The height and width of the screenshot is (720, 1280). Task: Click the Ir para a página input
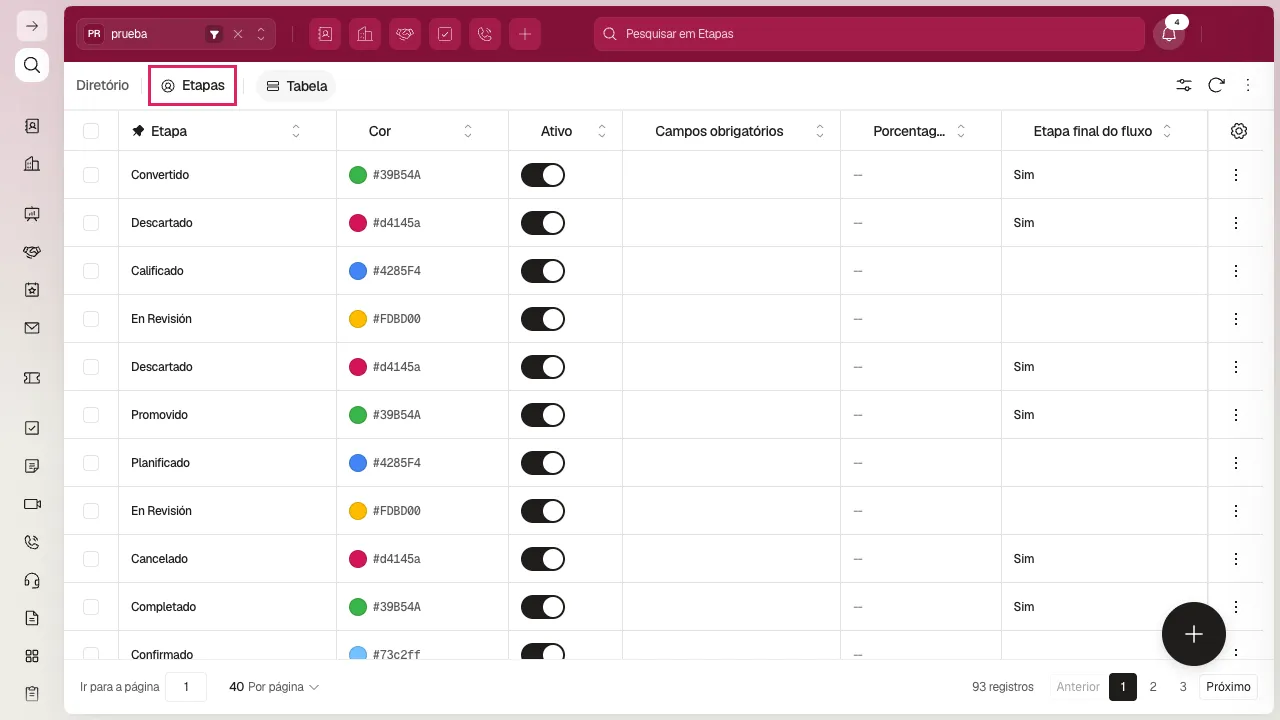(x=186, y=687)
